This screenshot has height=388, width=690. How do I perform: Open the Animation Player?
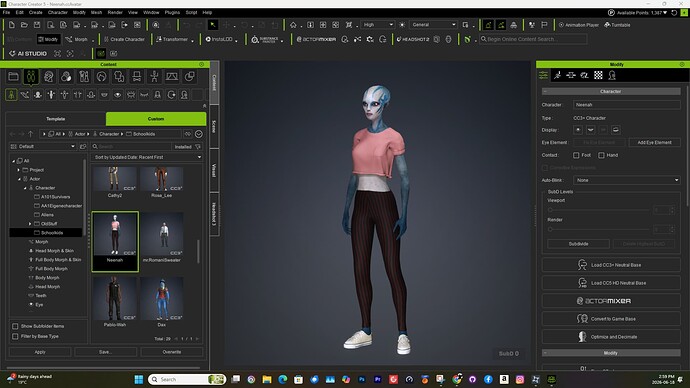(578, 25)
